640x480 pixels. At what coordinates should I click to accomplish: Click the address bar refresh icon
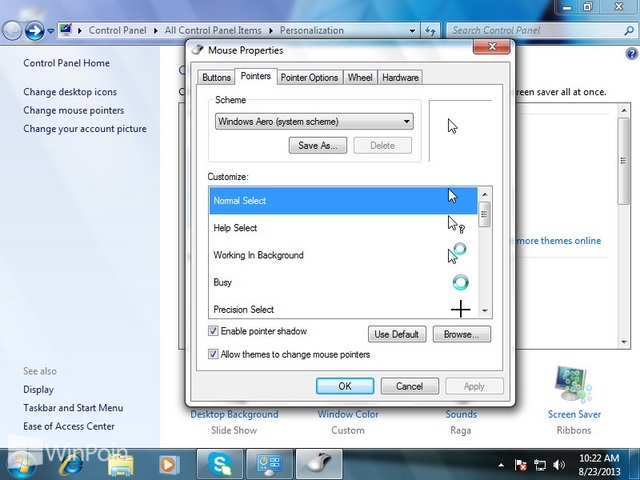pos(430,31)
